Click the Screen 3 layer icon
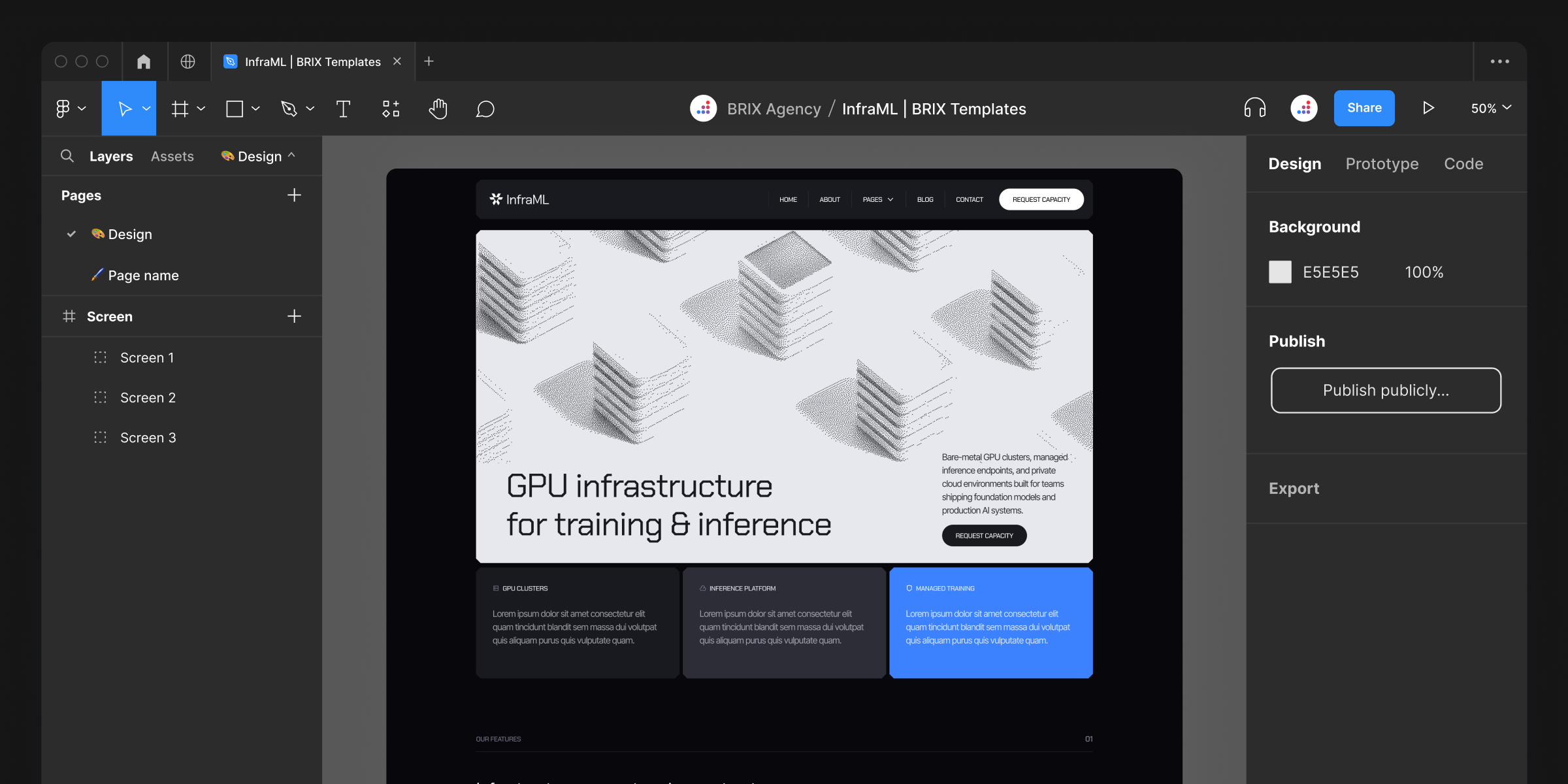This screenshot has height=784, width=1568. (x=100, y=437)
